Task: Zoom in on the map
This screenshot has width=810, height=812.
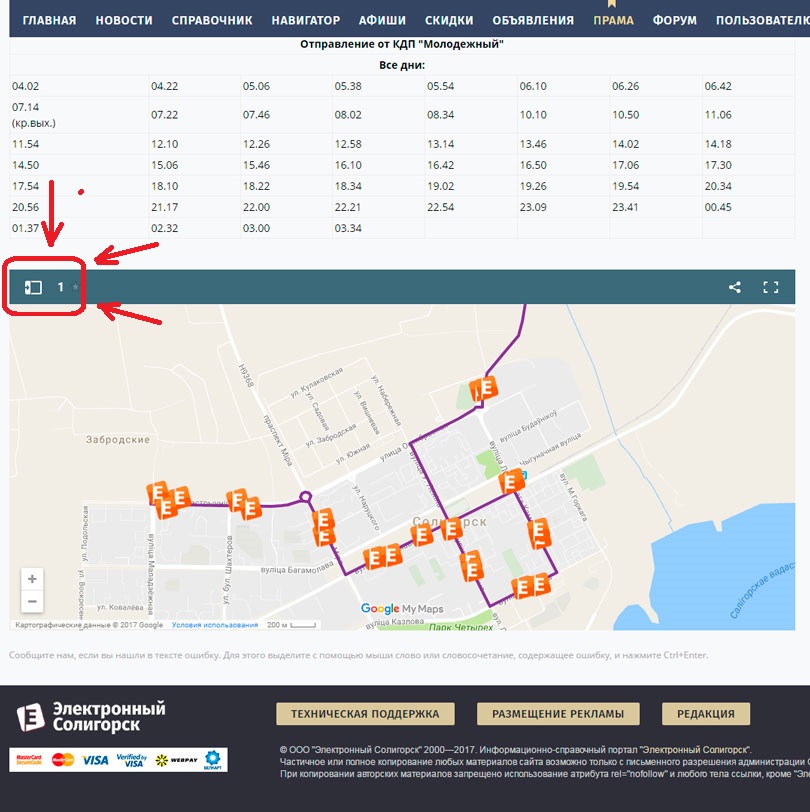Action: (x=33, y=579)
